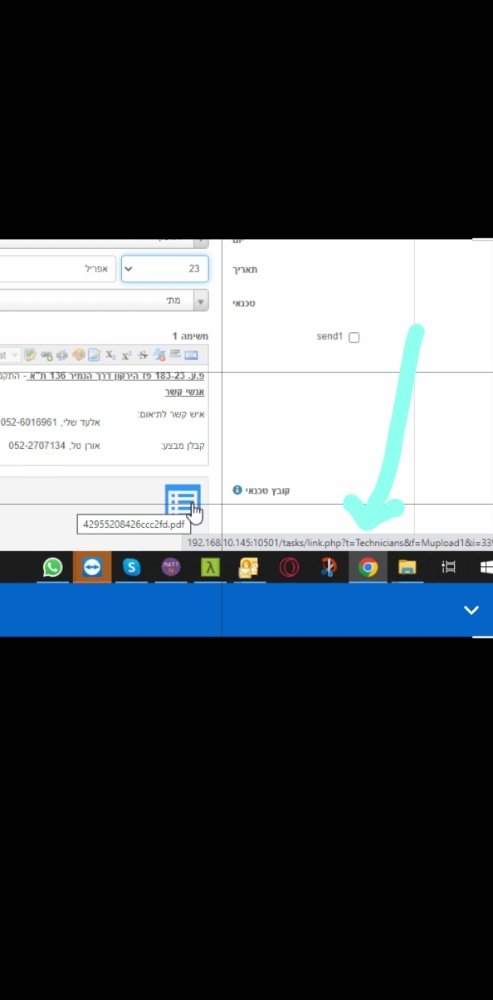
Task: Click the Task View taskbar button
Action: pos(448,567)
